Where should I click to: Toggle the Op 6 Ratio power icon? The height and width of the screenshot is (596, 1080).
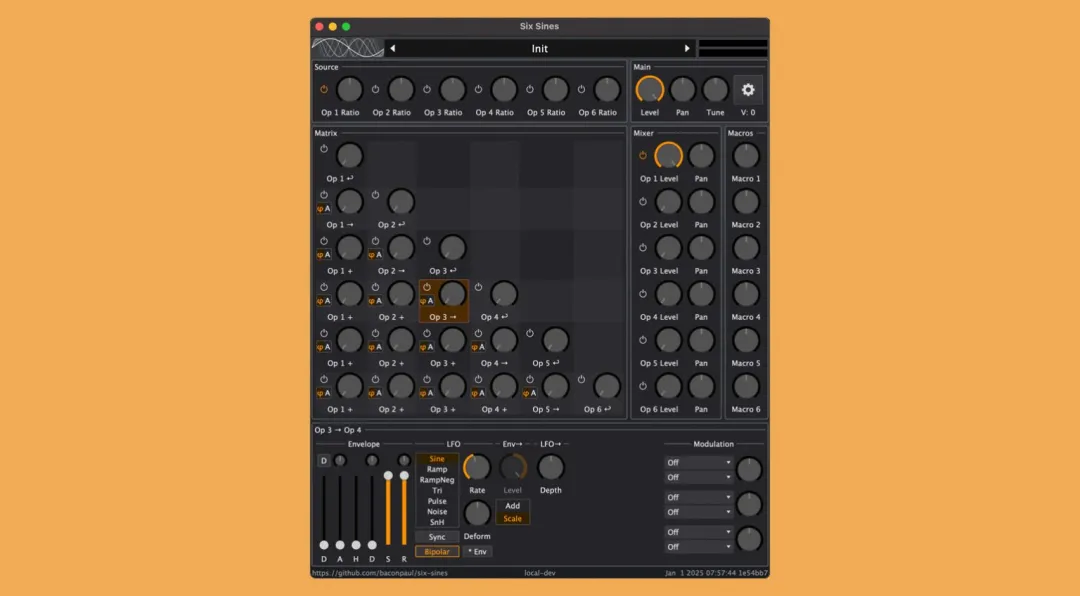tap(581, 89)
